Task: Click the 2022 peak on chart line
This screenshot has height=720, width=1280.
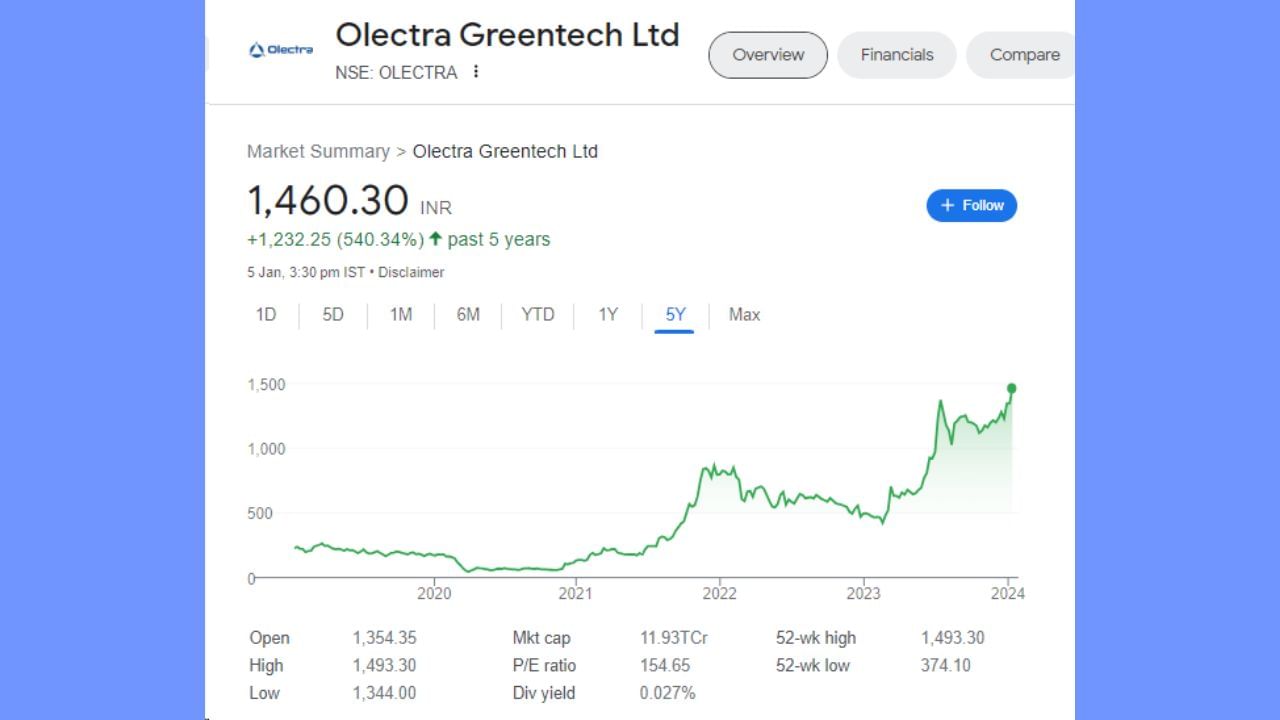Action: click(712, 464)
